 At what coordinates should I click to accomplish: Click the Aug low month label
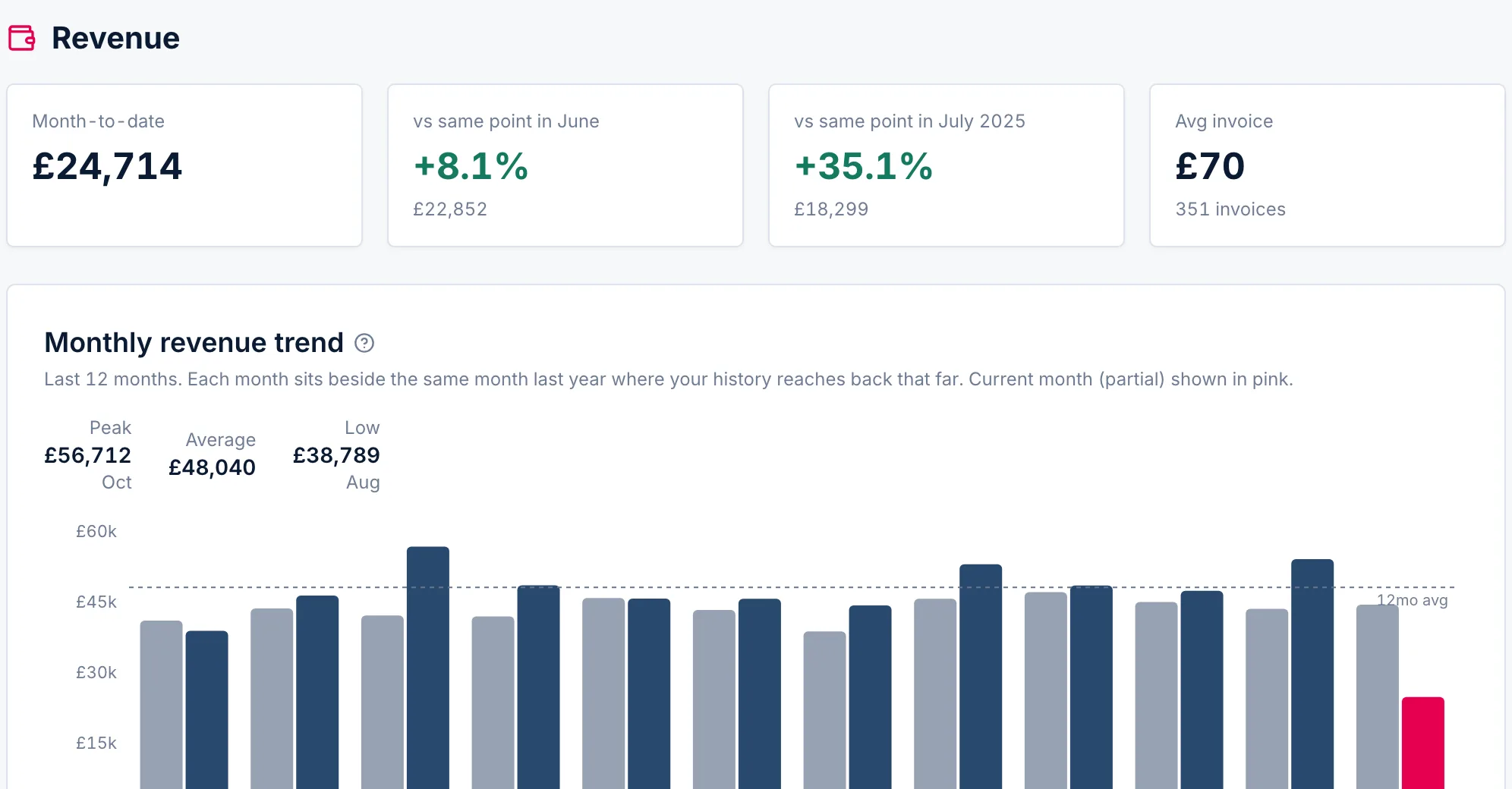[x=363, y=483]
